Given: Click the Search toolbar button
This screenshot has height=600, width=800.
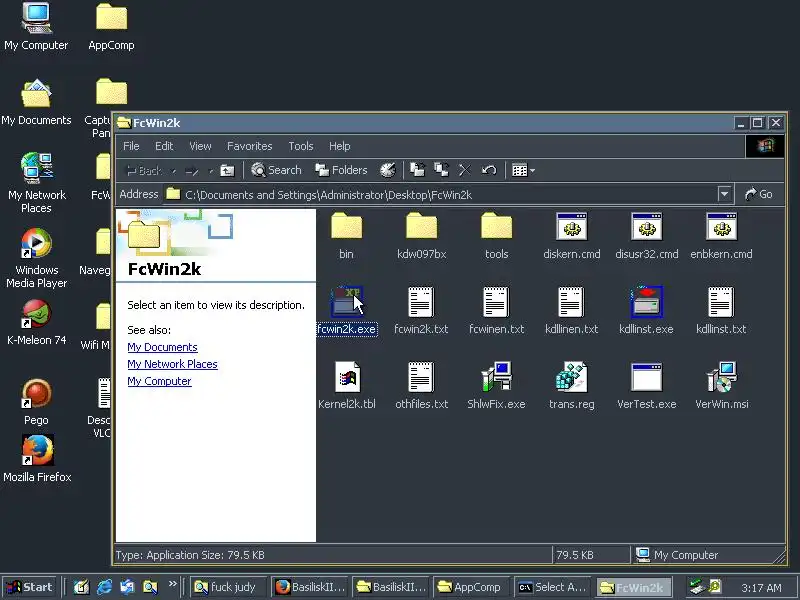Looking at the screenshot, I should [x=276, y=170].
